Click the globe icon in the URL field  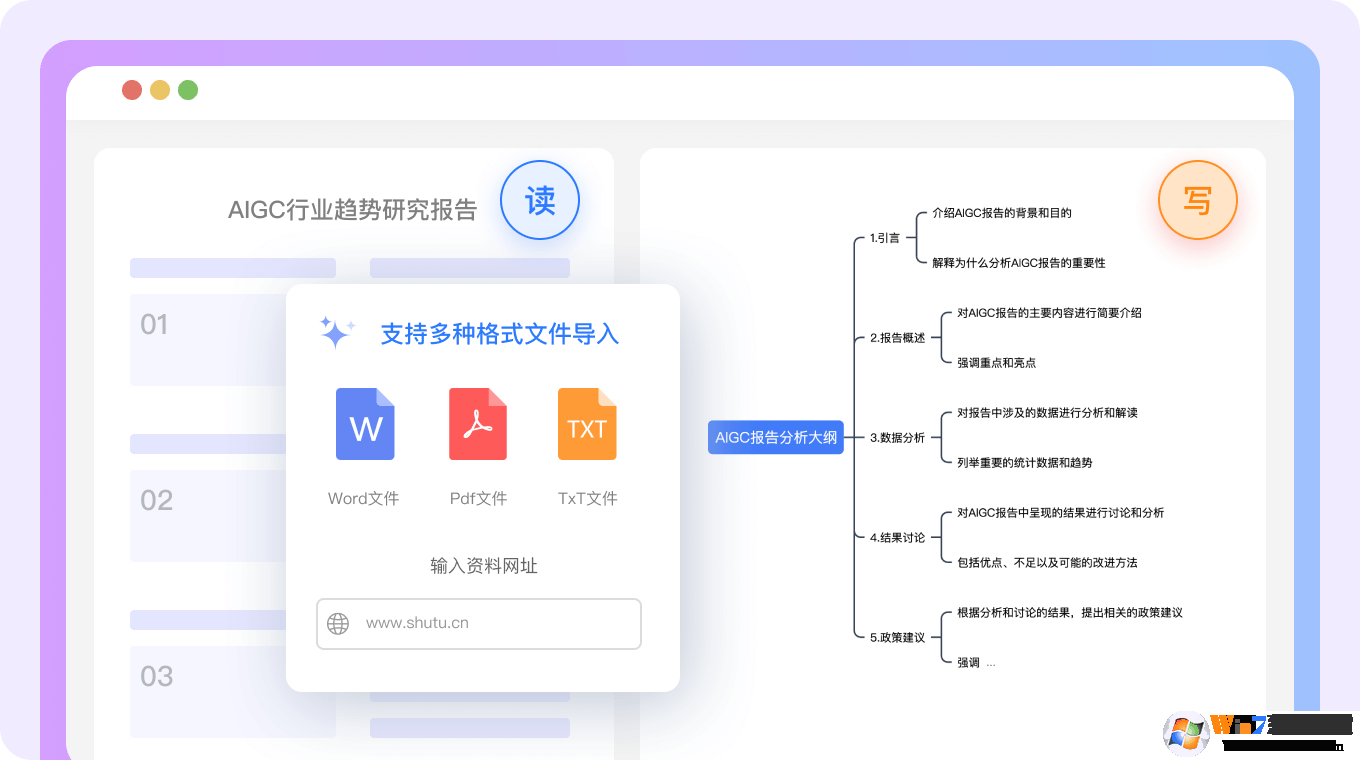point(338,623)
